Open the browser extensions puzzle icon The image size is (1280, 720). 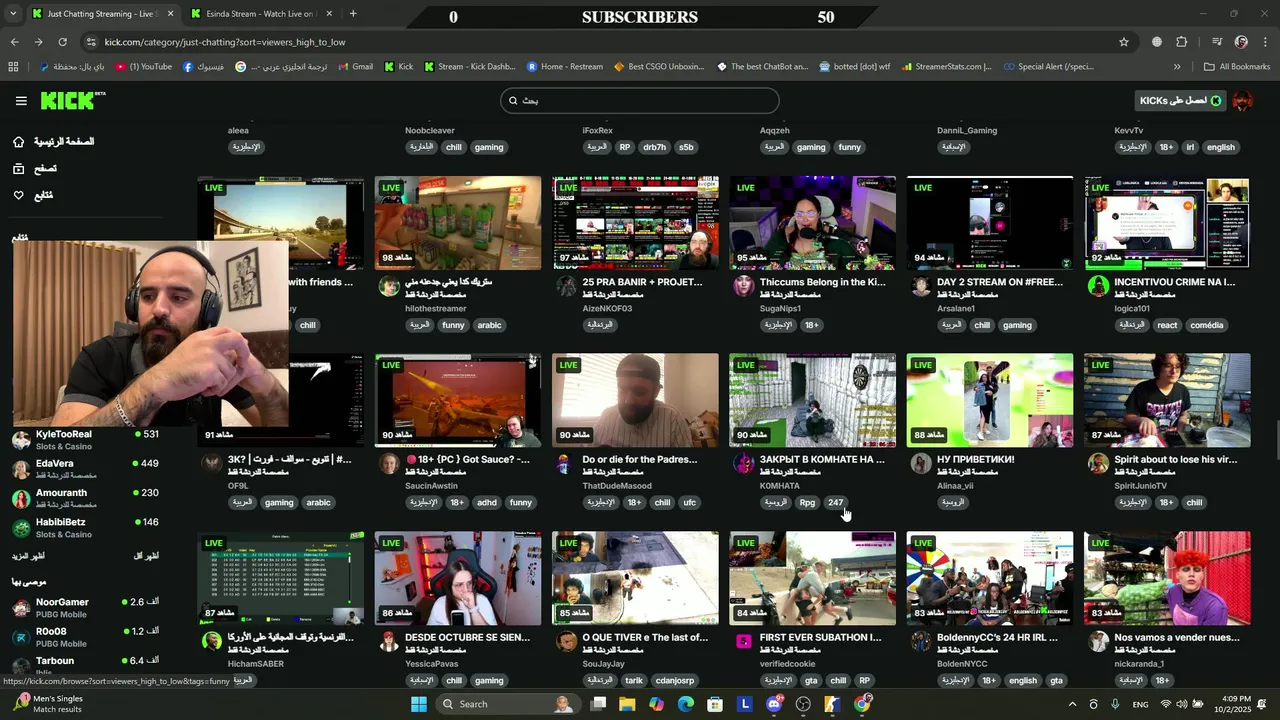pyautogui.click(x=1182, y=42)
